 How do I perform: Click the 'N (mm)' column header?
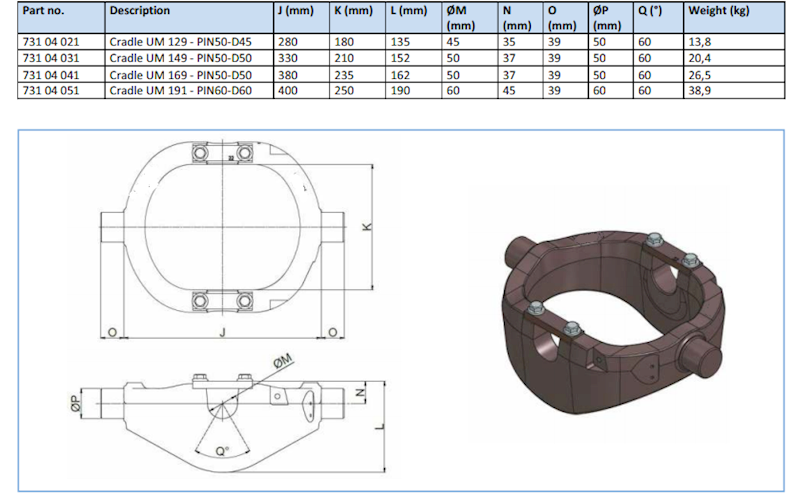click(x=520, y=18)
